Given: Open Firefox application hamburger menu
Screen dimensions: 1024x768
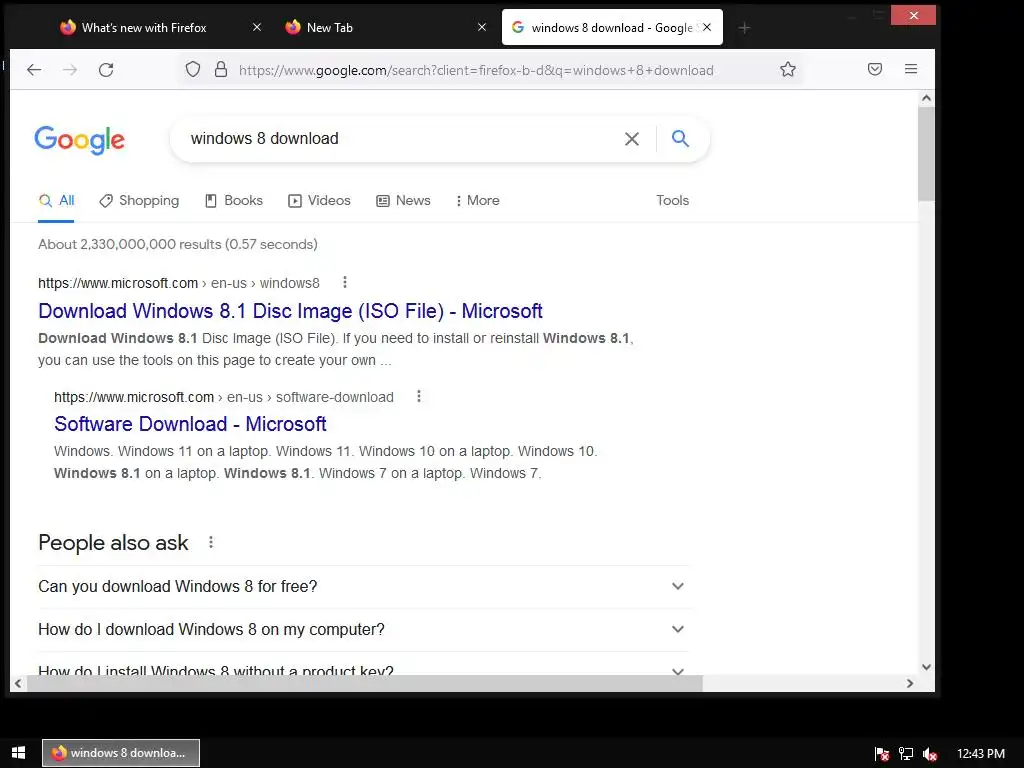Looking at the screenshot, I should 911,69.
